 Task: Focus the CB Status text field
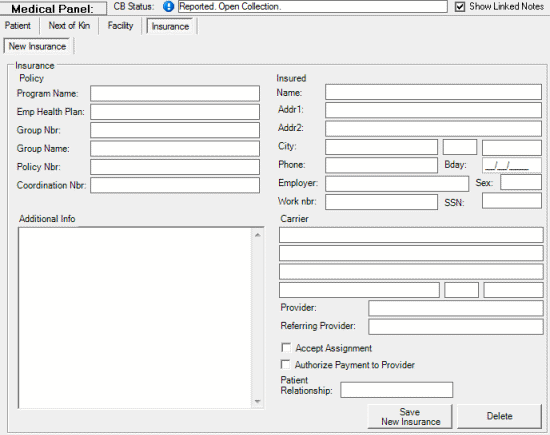tap(313, 7)
